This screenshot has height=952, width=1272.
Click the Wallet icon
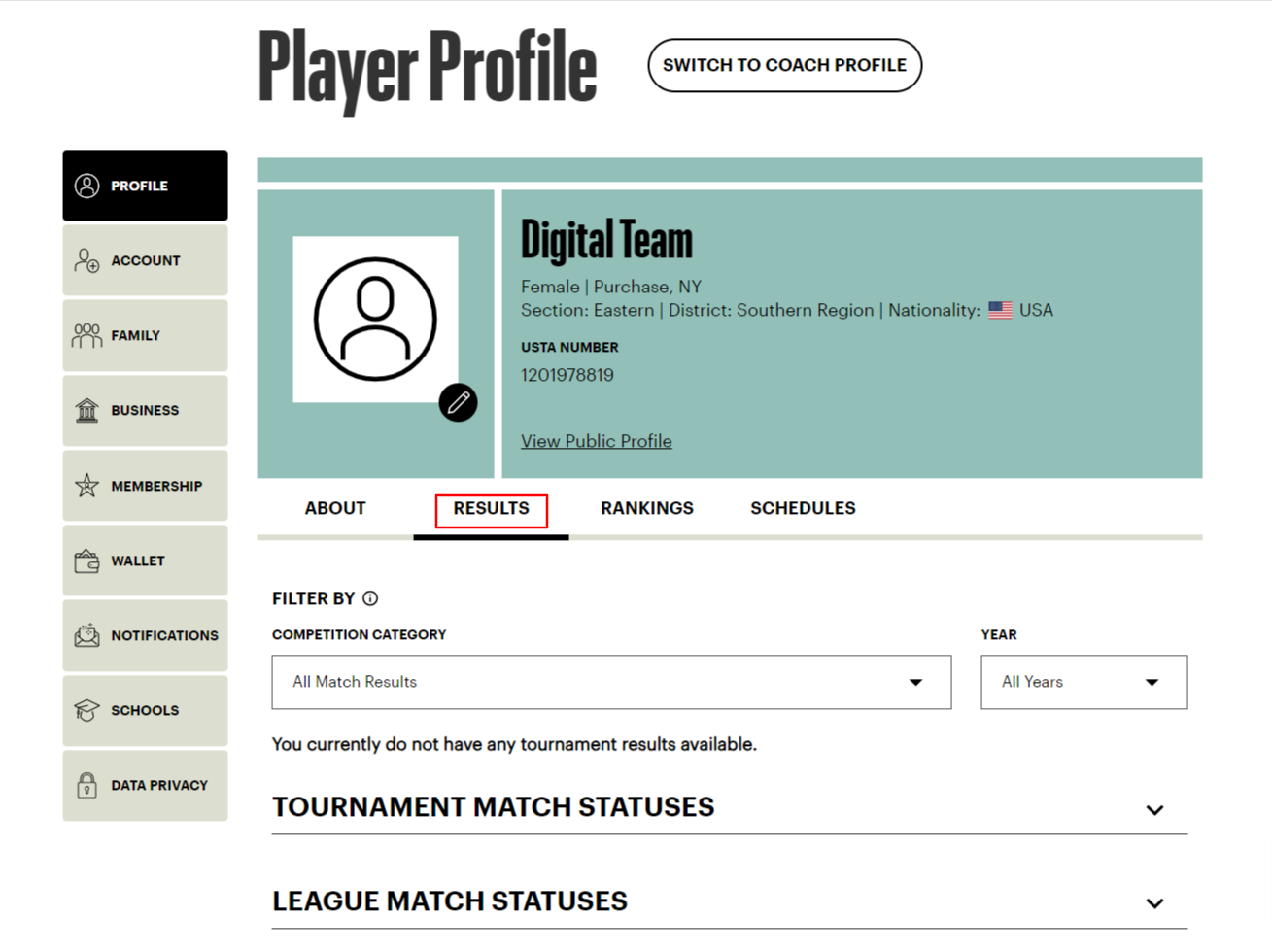tap(86, 561)
